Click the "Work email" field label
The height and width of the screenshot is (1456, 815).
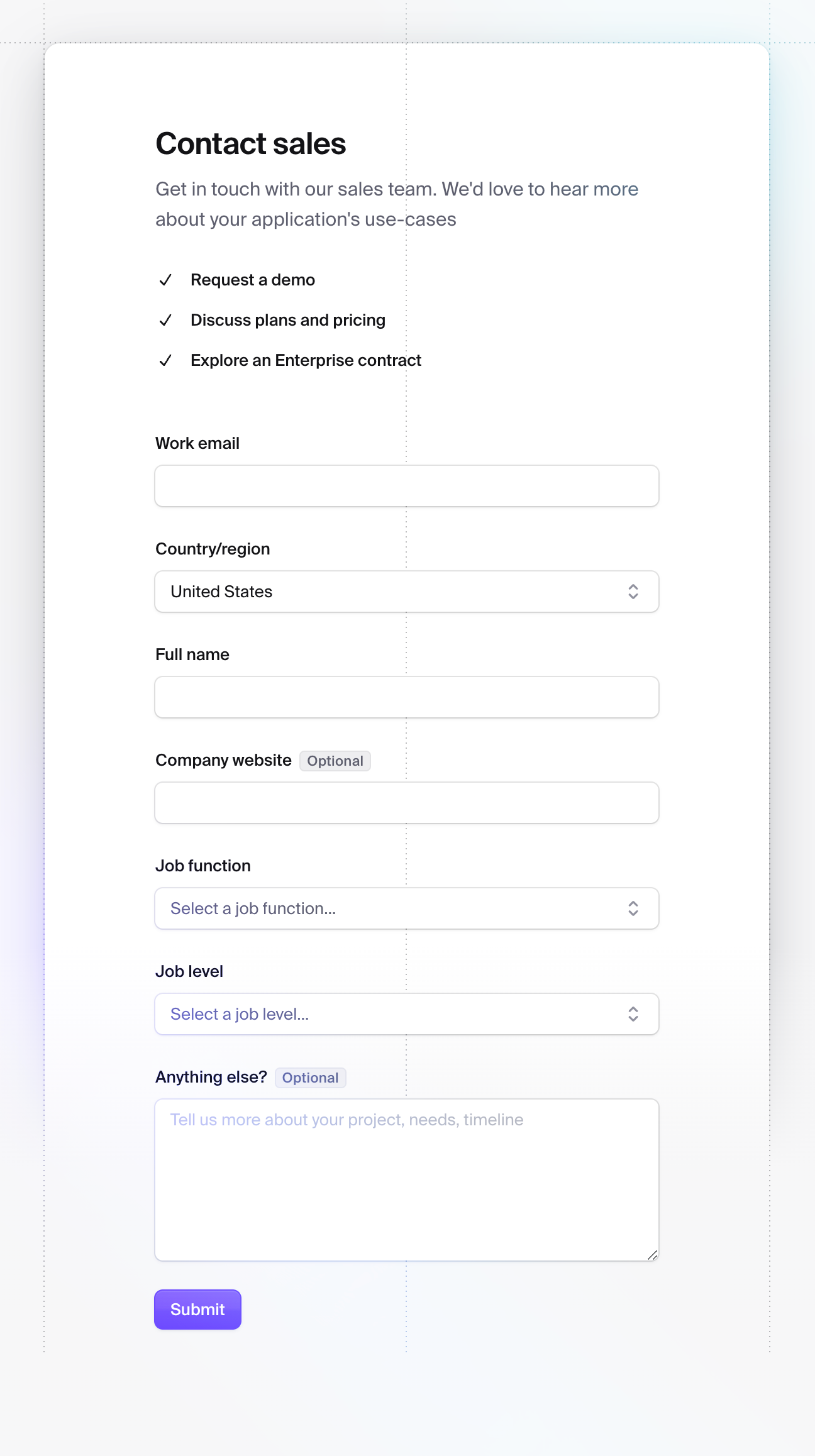197,444
